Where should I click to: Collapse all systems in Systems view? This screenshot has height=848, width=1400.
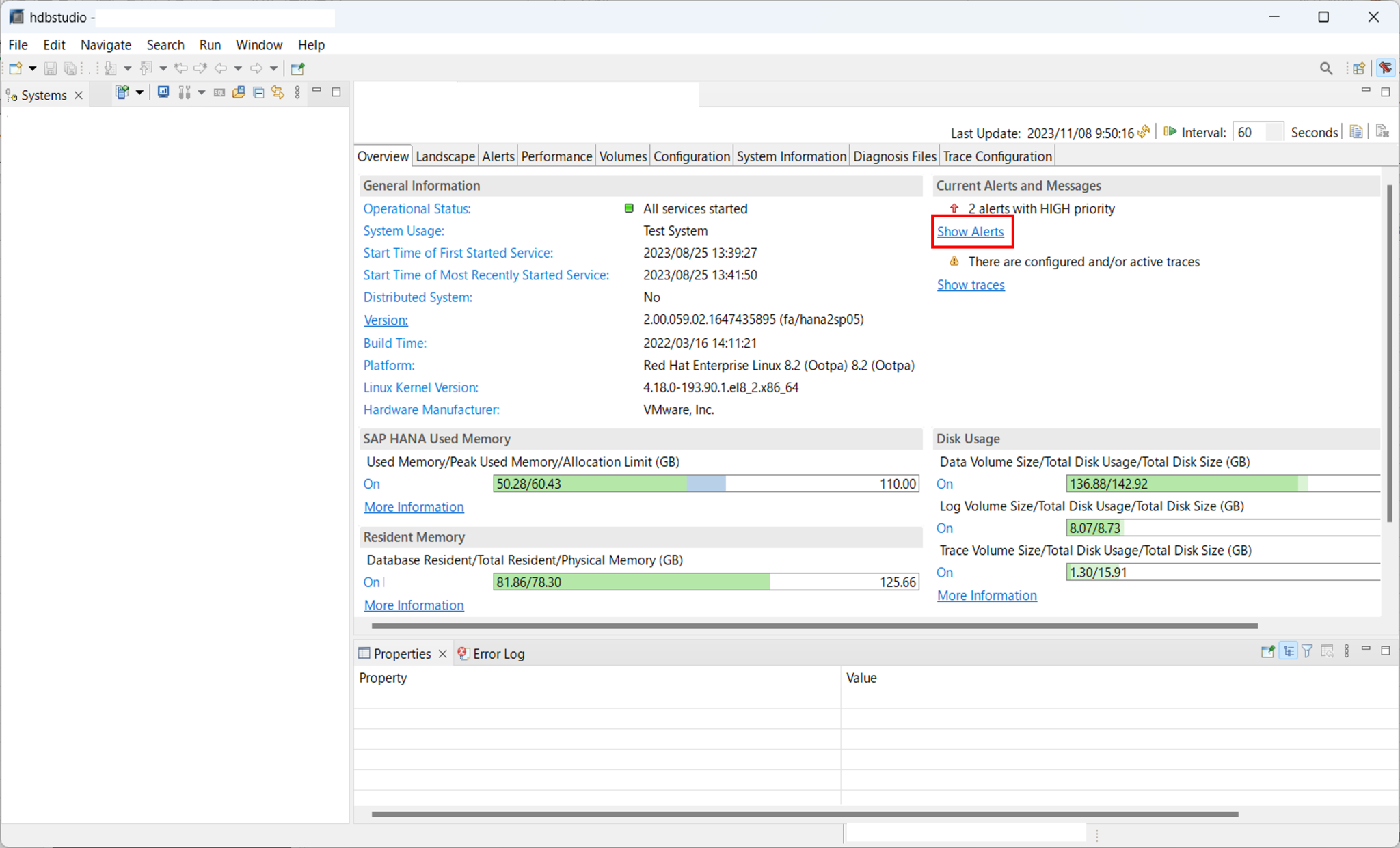pyautogui.click(x=258, y=92)
